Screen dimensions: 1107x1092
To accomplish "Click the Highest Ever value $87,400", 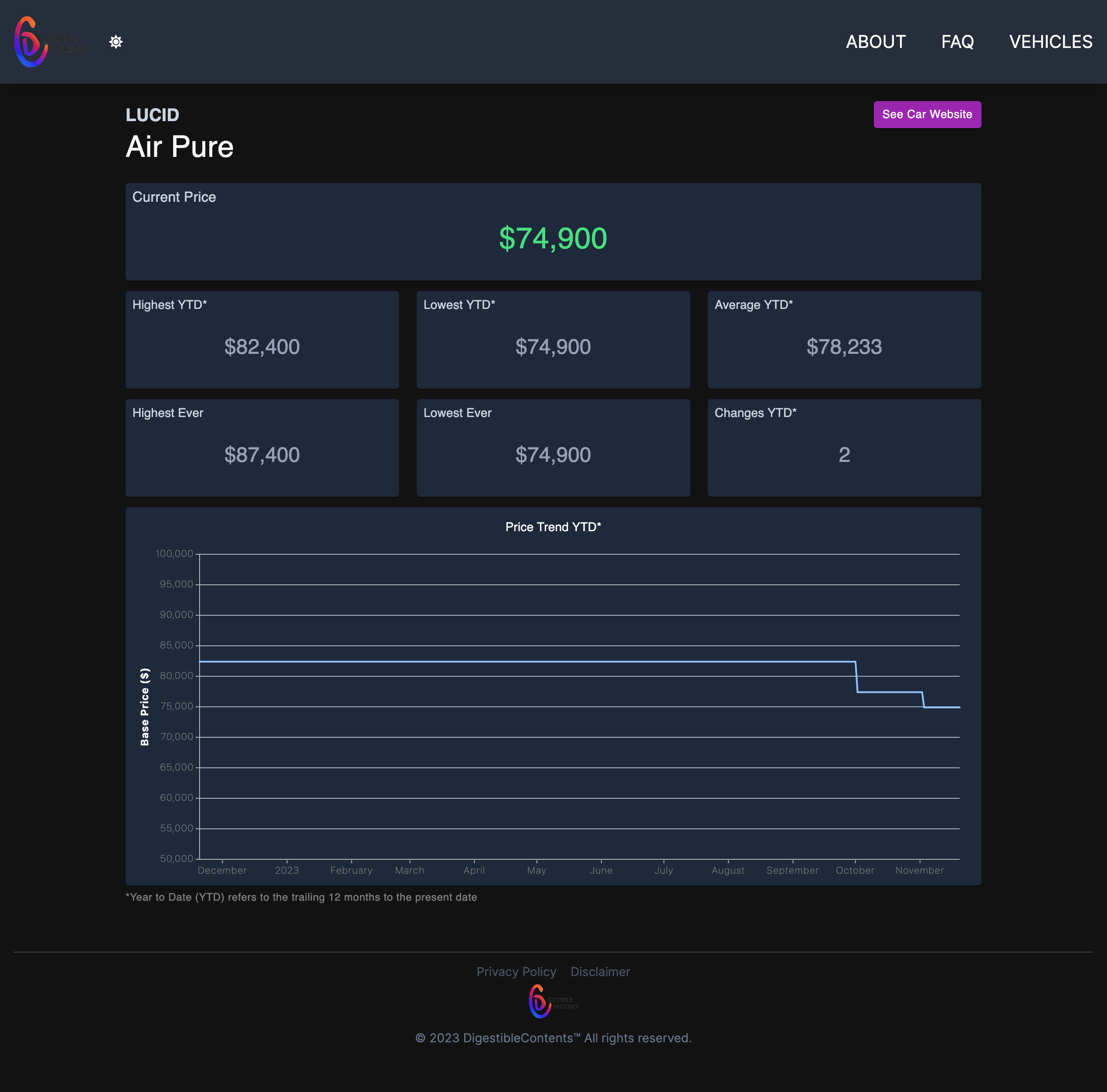I will pos(262,455).
